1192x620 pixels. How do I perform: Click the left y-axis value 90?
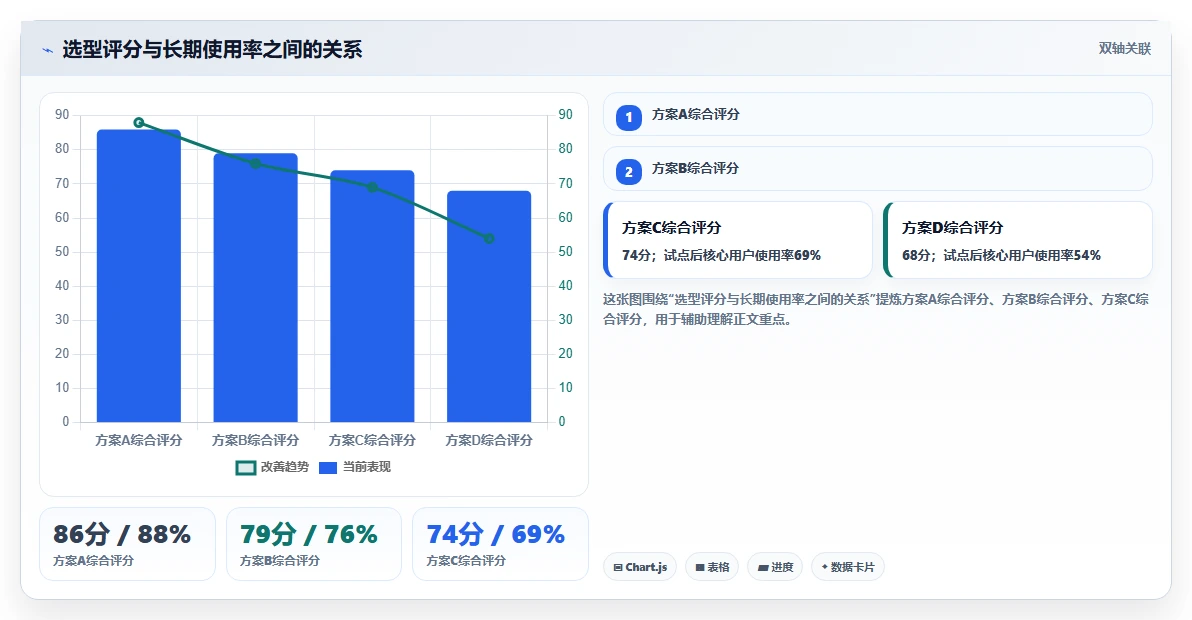pos(62,115)
